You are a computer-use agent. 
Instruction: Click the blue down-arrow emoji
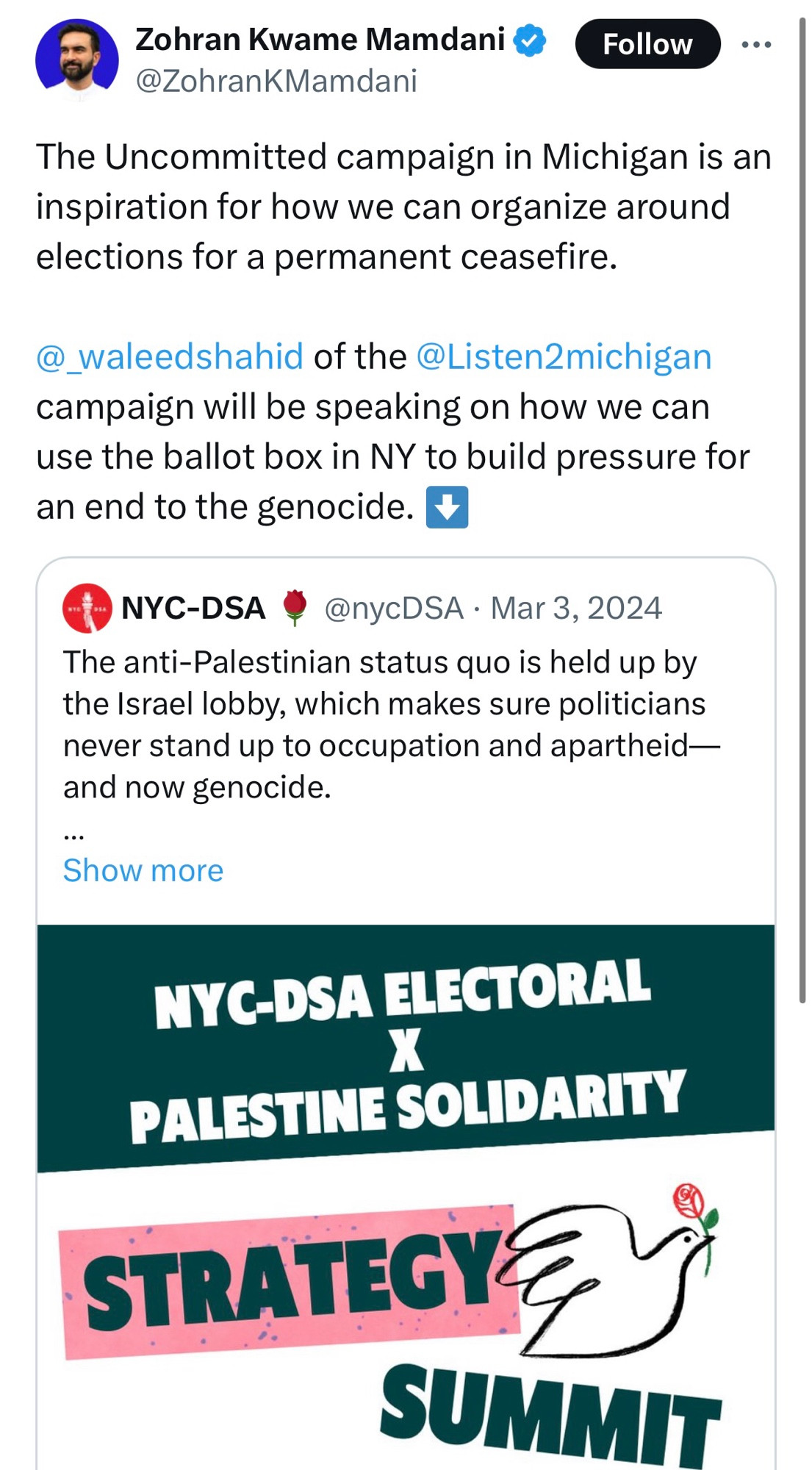click(x=447, y=507)
